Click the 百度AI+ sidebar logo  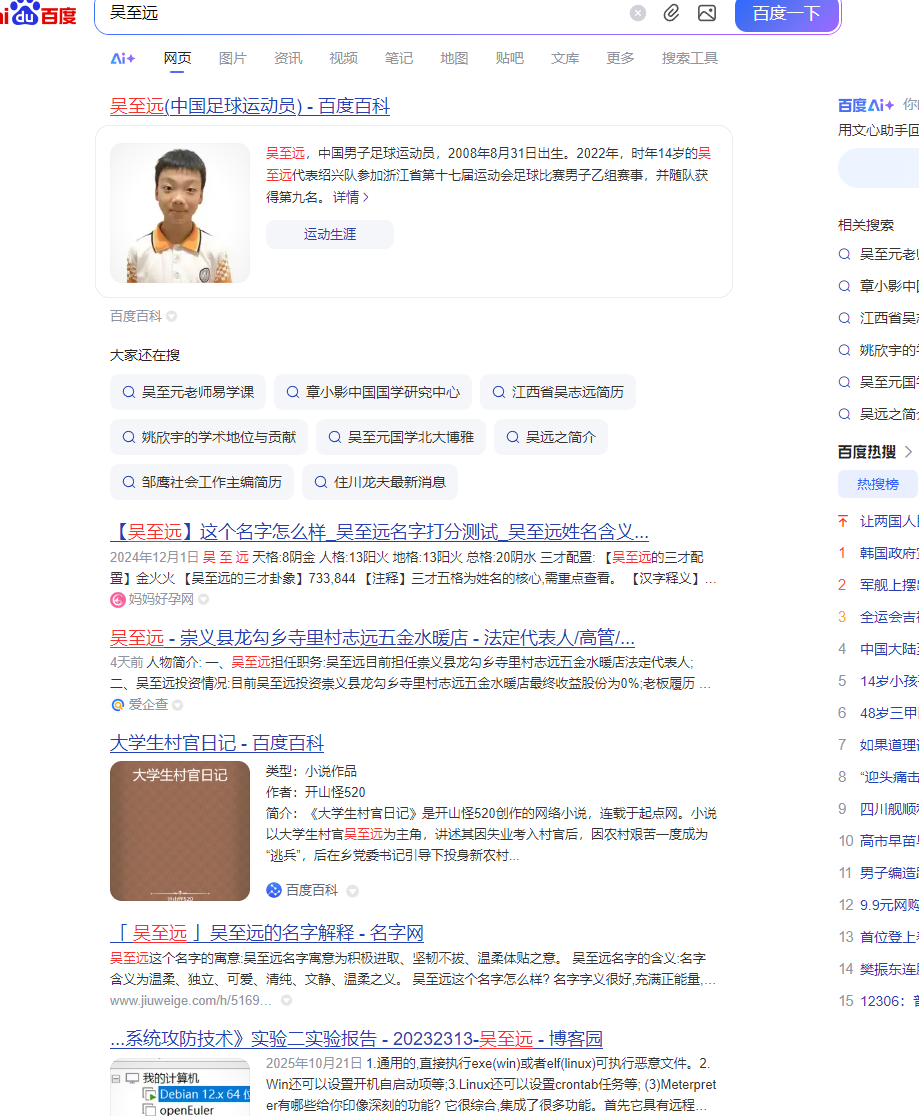[866, 105]
